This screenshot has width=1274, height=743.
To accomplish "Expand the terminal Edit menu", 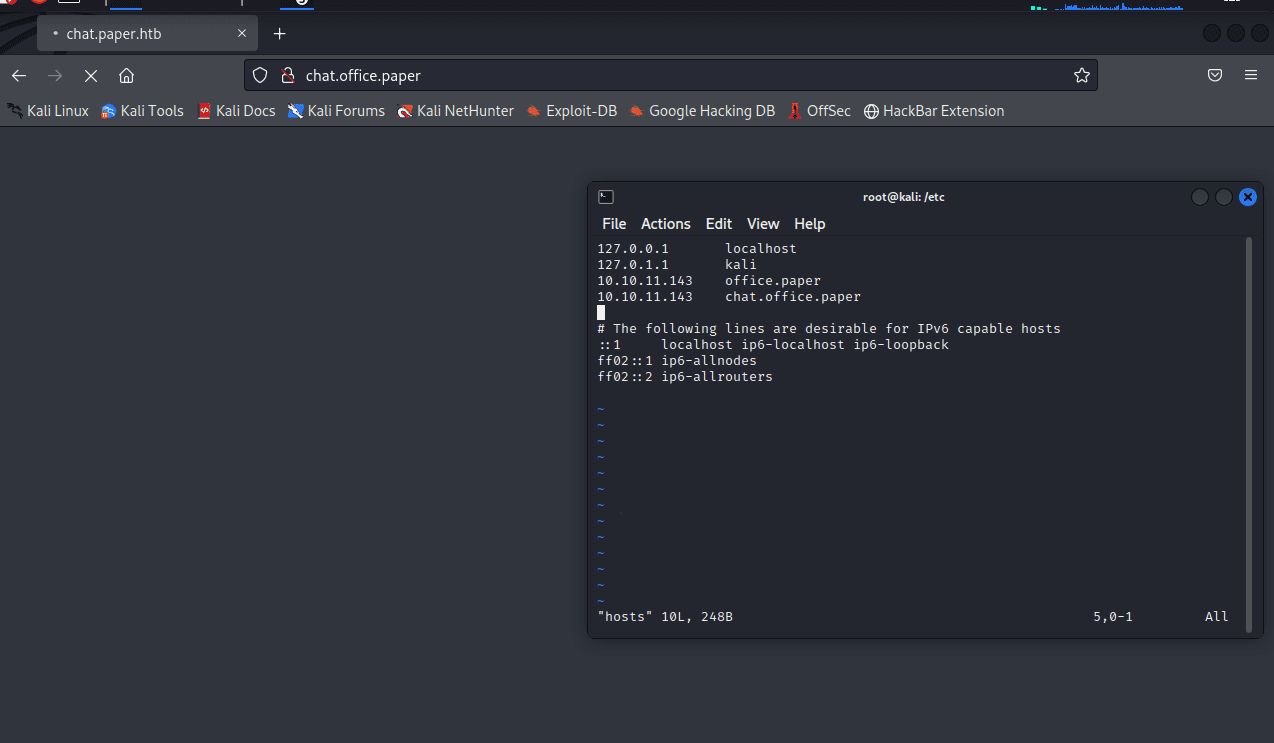I will (x=718, y=224).
